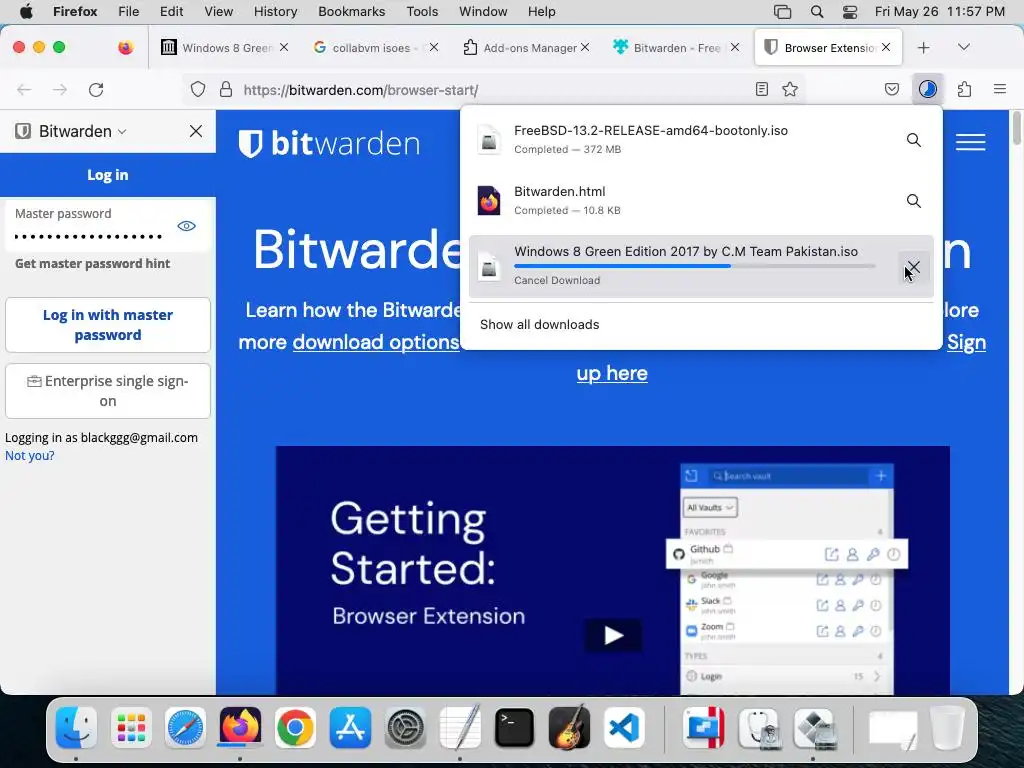
Task: Switch to Windows 8 Green tab
Action: click(225, 48)
